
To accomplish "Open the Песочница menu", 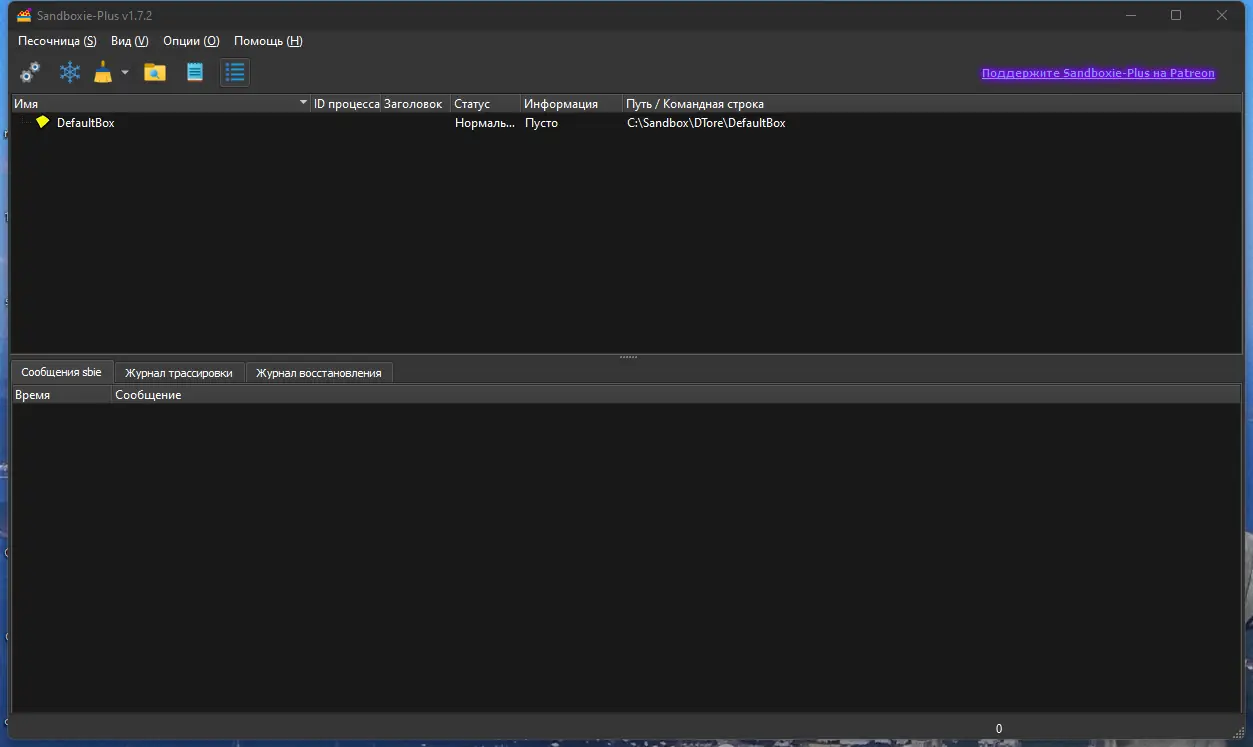I will (x=57, y=41).
